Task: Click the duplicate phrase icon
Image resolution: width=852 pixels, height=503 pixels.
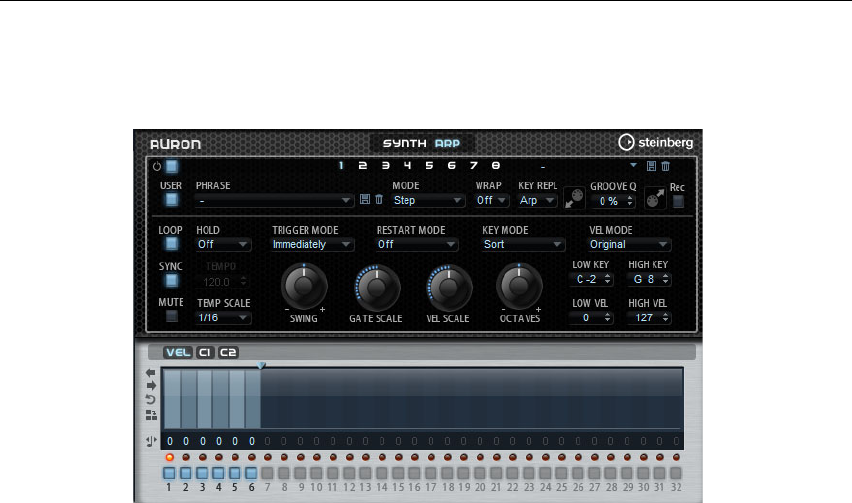Action: point(151,415)
